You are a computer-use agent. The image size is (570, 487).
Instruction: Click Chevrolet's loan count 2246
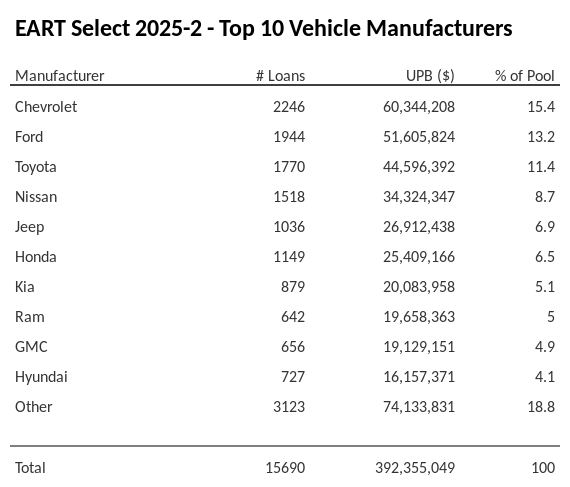pos(289,107)
